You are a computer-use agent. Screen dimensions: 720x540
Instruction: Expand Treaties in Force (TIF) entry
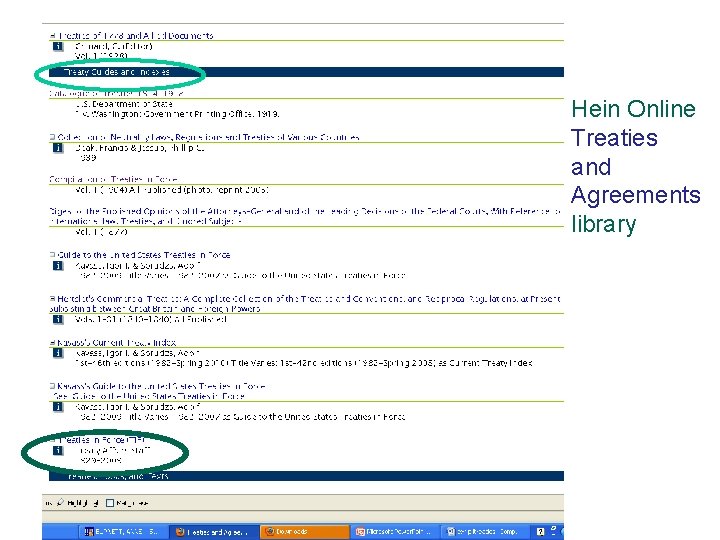(53, 440)
